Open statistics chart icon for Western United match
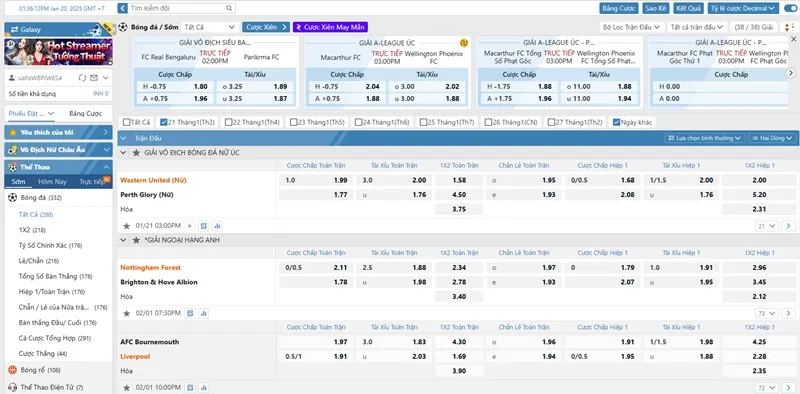This screenshot has height=394, width=800. pyautogui.click(x=217, y=226)
